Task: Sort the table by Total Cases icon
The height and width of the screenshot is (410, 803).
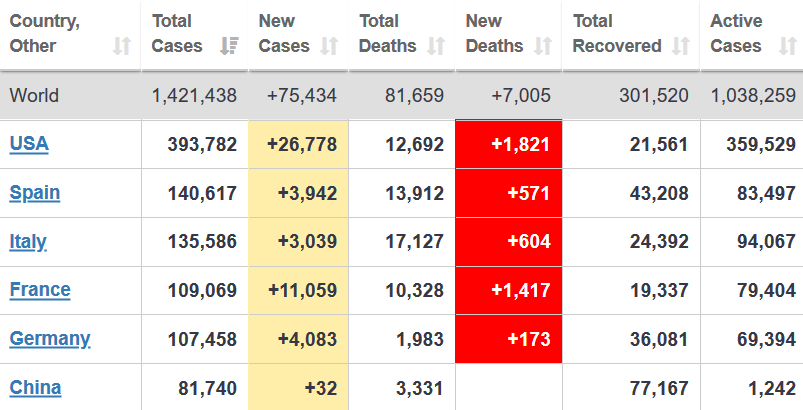Action: [229, 46]
